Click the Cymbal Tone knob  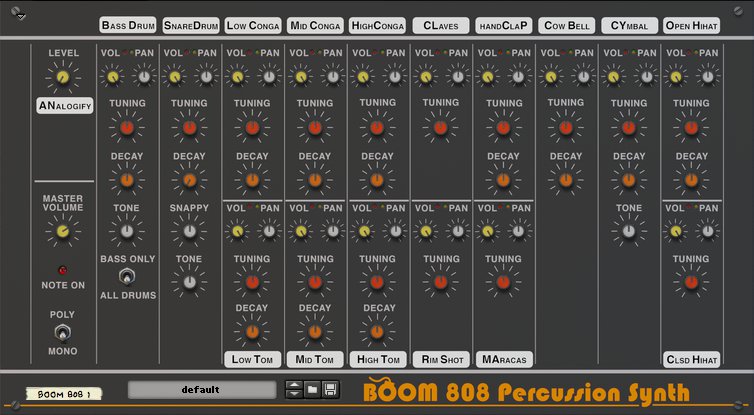click(x=629, y=231)
